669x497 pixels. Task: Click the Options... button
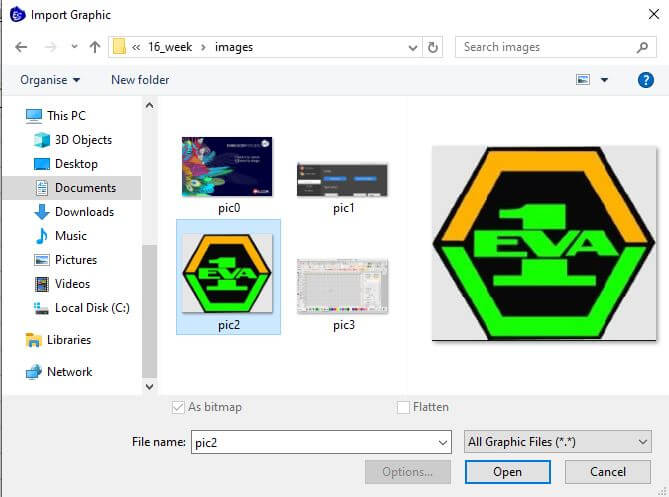tap(407, 472)
